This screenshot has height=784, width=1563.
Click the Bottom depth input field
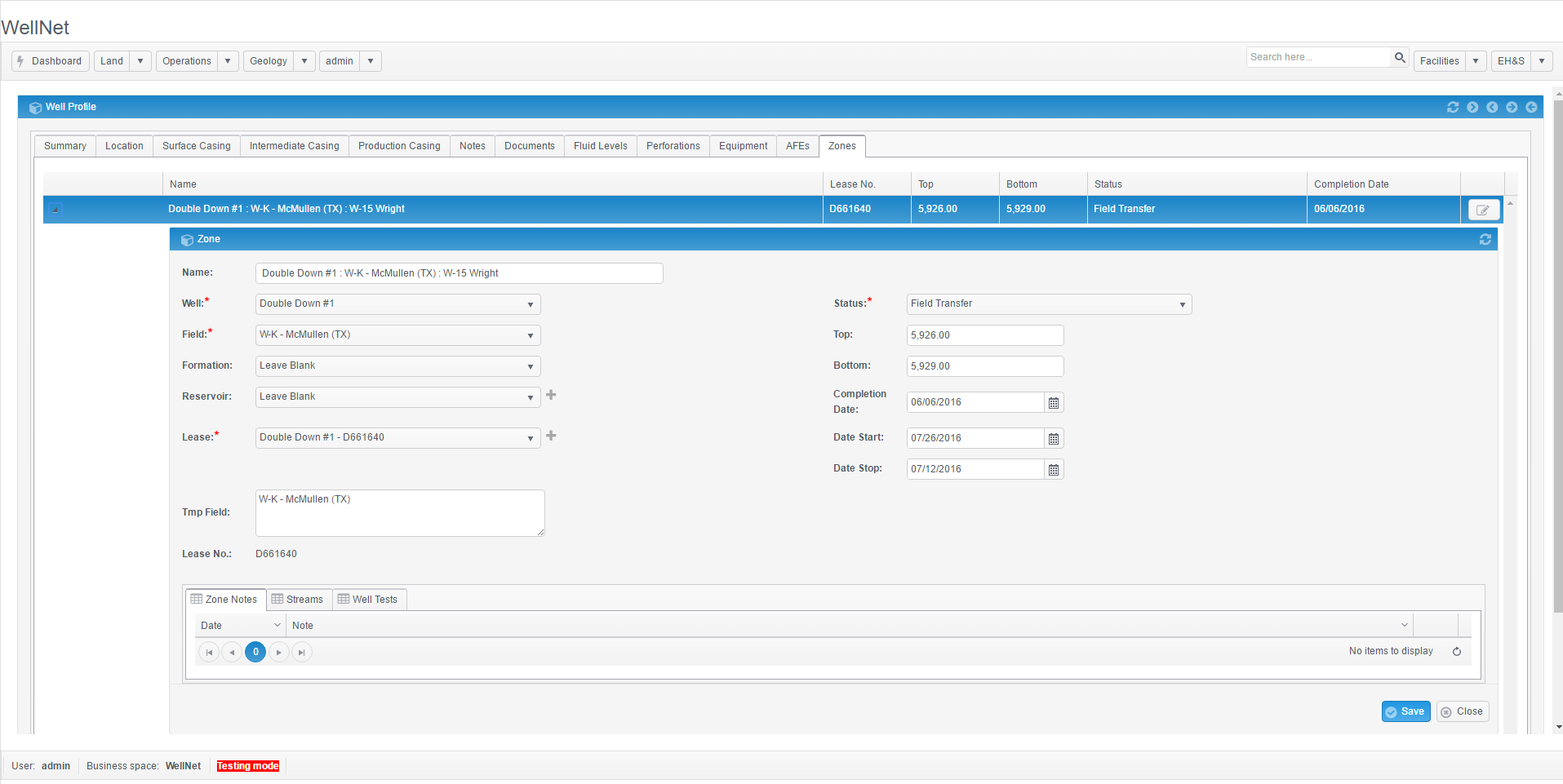pyautogui.click(x=985, y=366)
